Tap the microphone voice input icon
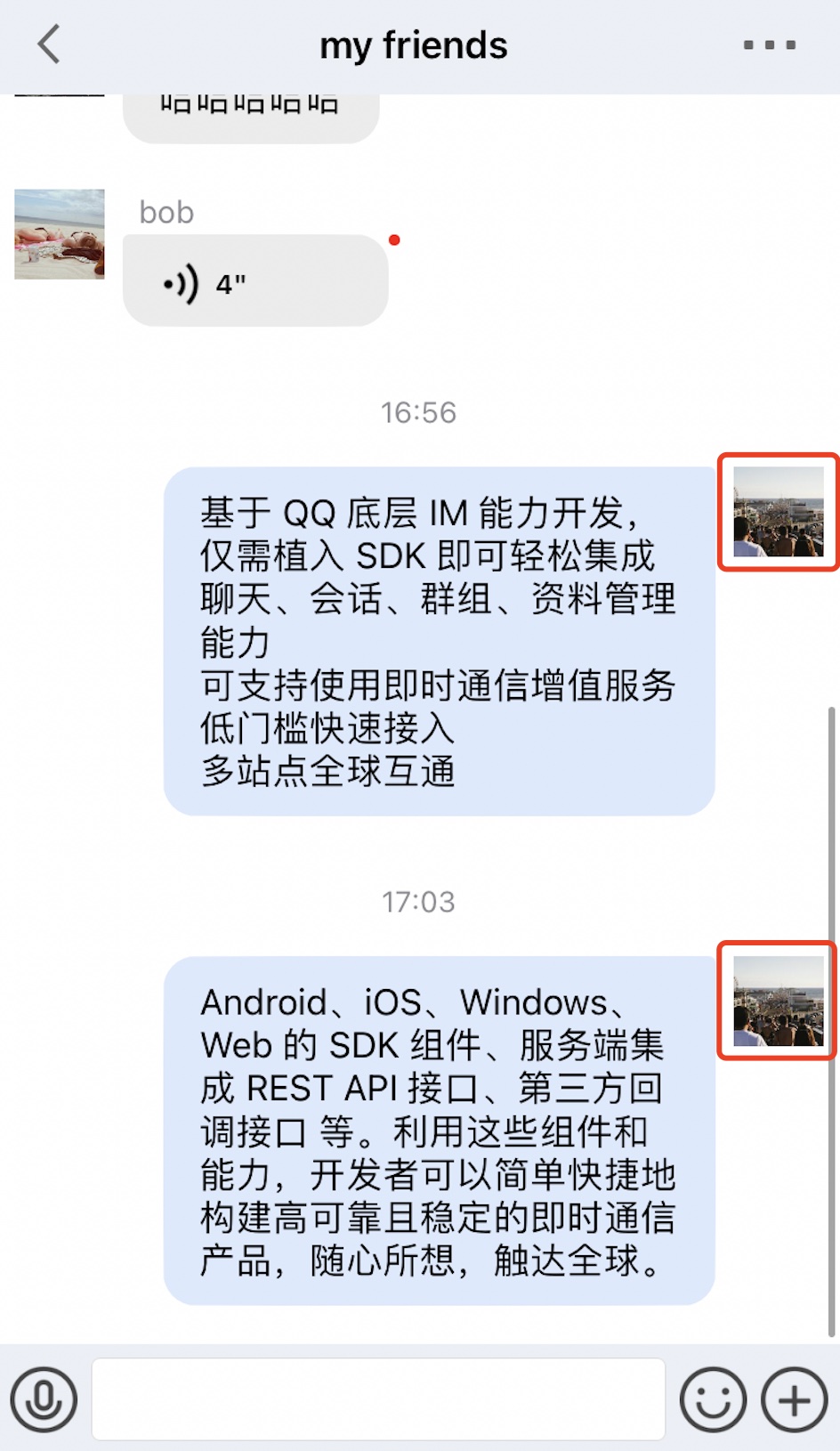The width and height of the screenshot is (840, 1451). pos(44,1399)
